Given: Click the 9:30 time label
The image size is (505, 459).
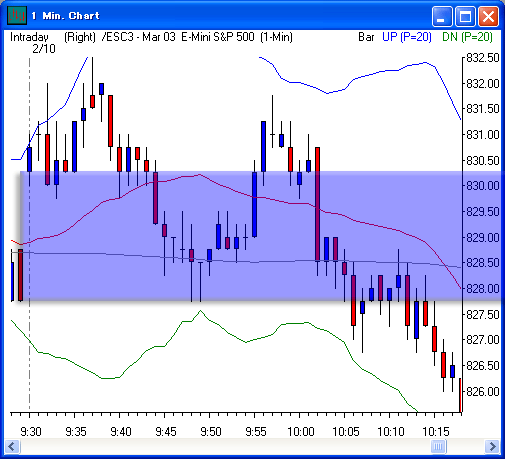Looking at the screenshot, I should coord(31,432).
